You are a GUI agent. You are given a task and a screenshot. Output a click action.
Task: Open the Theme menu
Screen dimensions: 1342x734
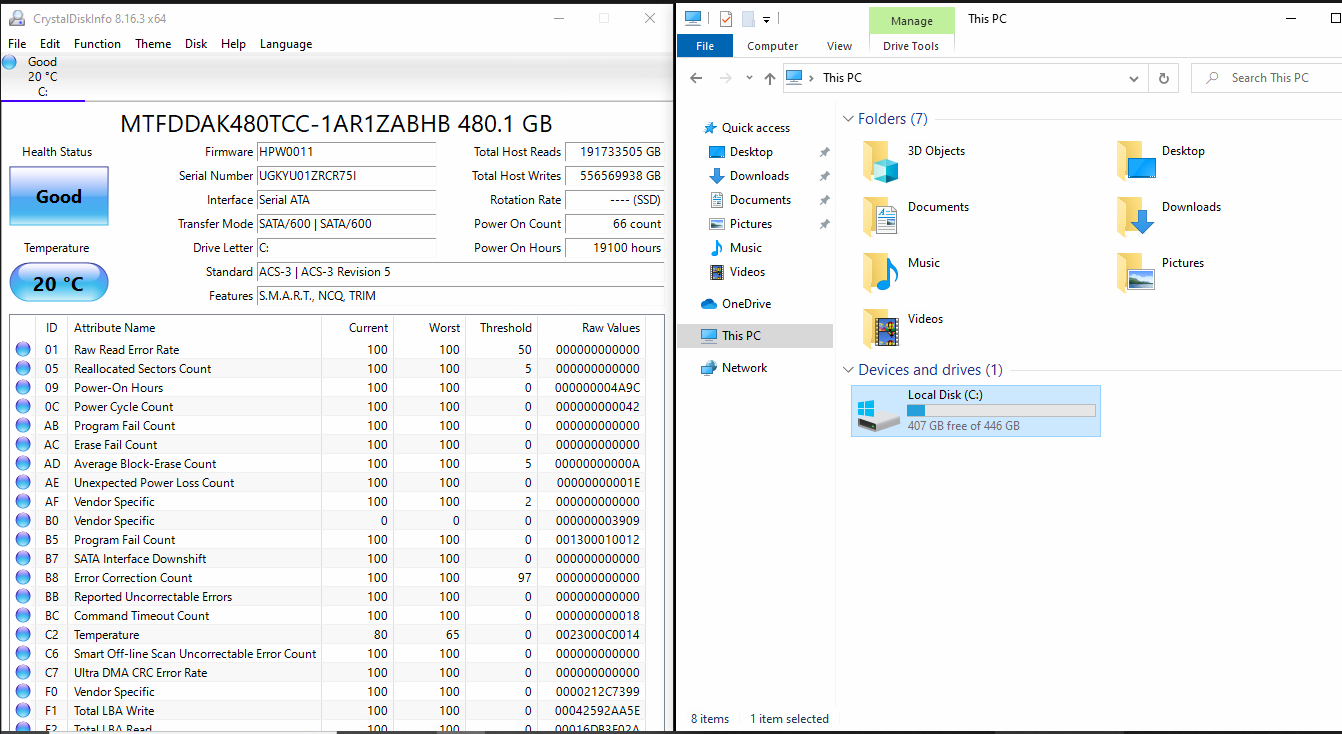pyautogui.click(x=153, y=44)
